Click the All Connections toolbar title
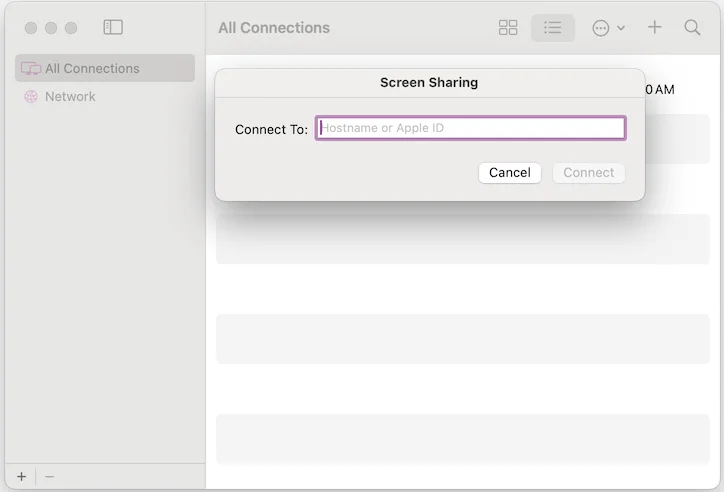The height and width of the screenshot is (492, 724). tap(274, 28)
